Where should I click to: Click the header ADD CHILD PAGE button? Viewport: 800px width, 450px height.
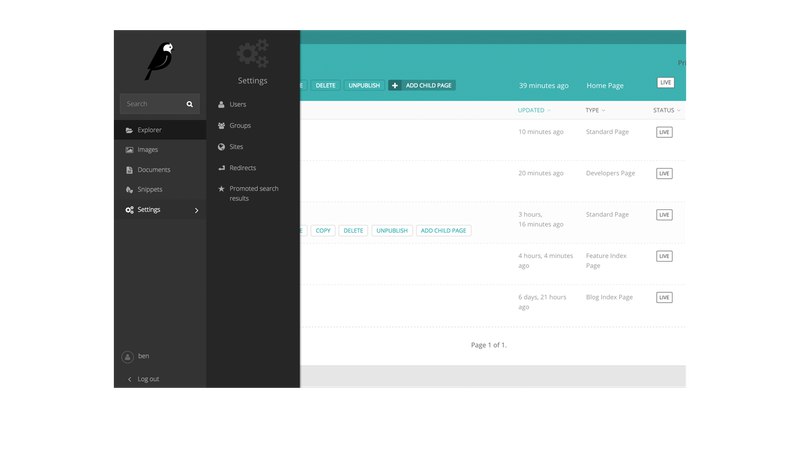422,86
